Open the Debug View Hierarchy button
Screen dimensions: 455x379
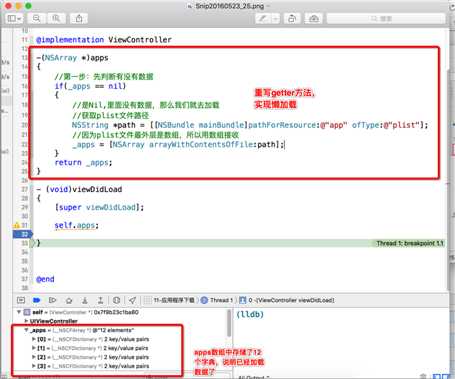(116, 300)
